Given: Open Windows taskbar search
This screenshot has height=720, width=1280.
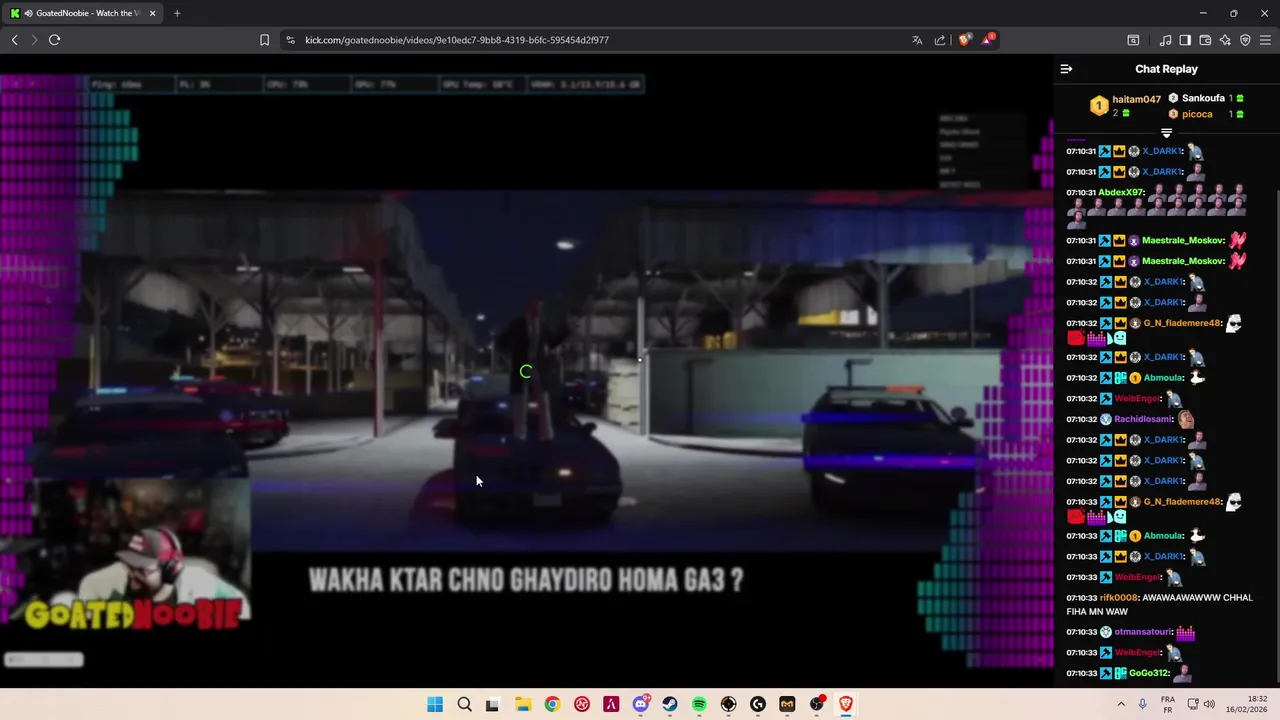Looking at the screenshot, I should point(464,704).
